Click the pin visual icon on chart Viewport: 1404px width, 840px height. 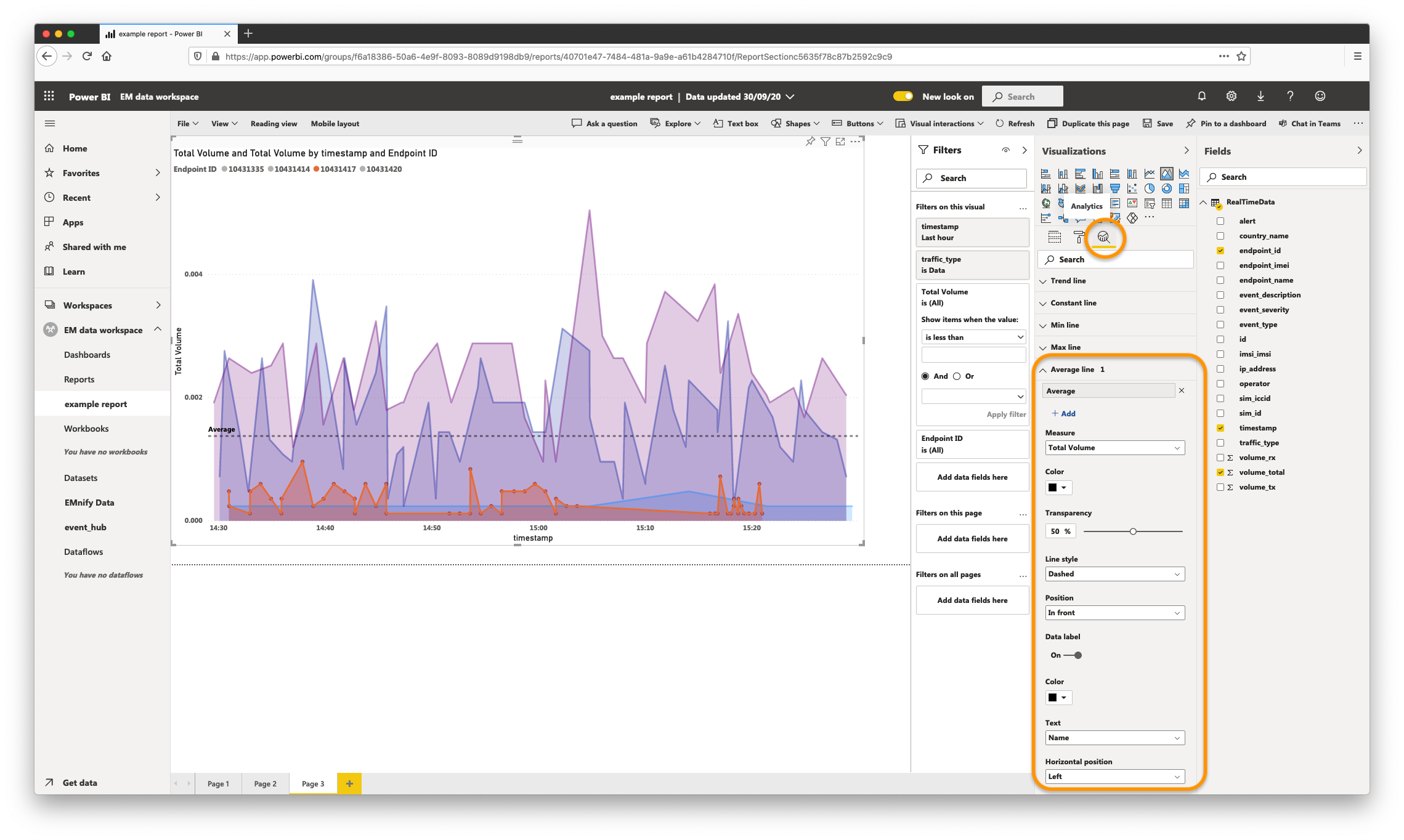[x=810, y=142]
